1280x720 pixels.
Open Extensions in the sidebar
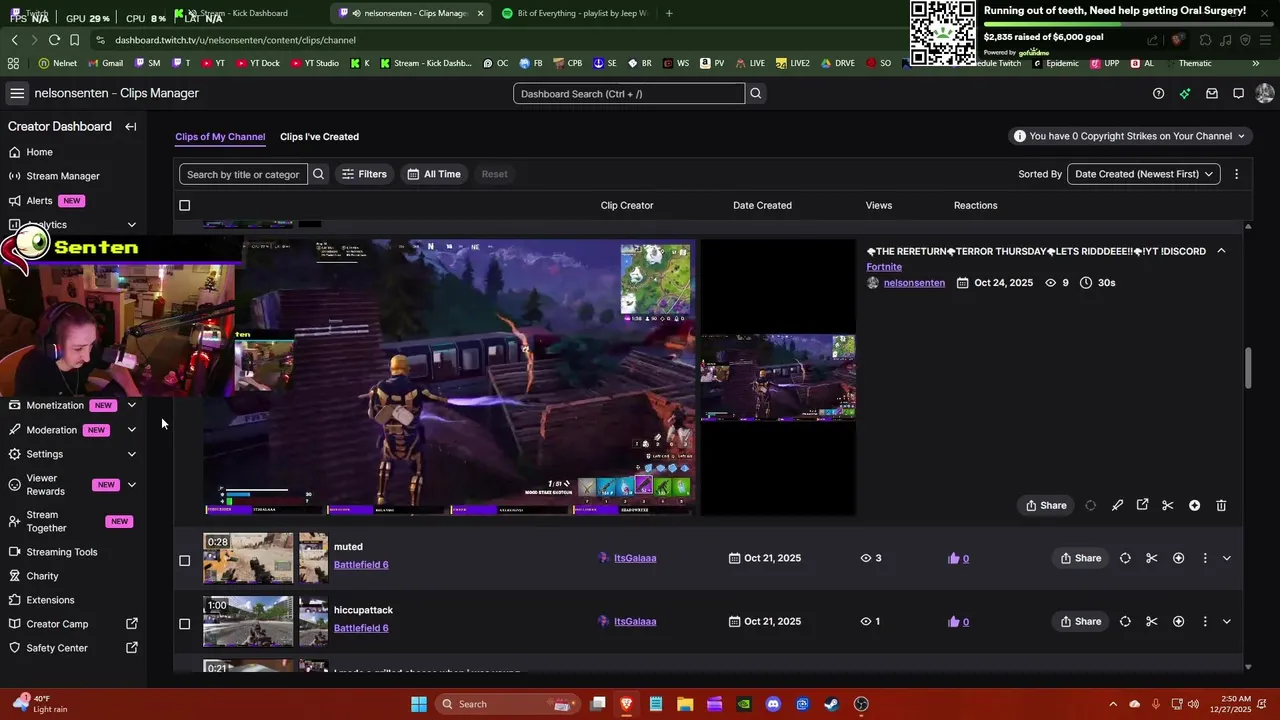pyautogui.click(x=50, y=600)
